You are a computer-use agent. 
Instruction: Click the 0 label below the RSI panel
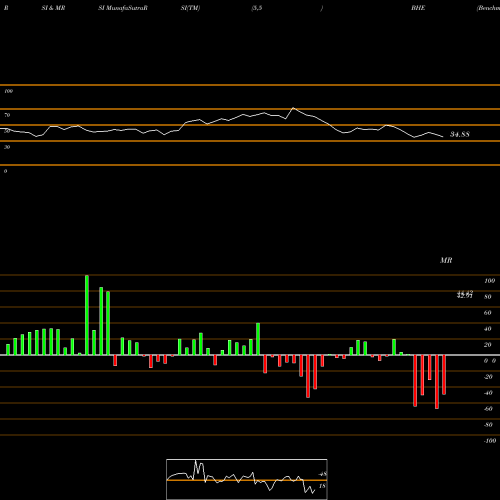(x=5, y=171)
